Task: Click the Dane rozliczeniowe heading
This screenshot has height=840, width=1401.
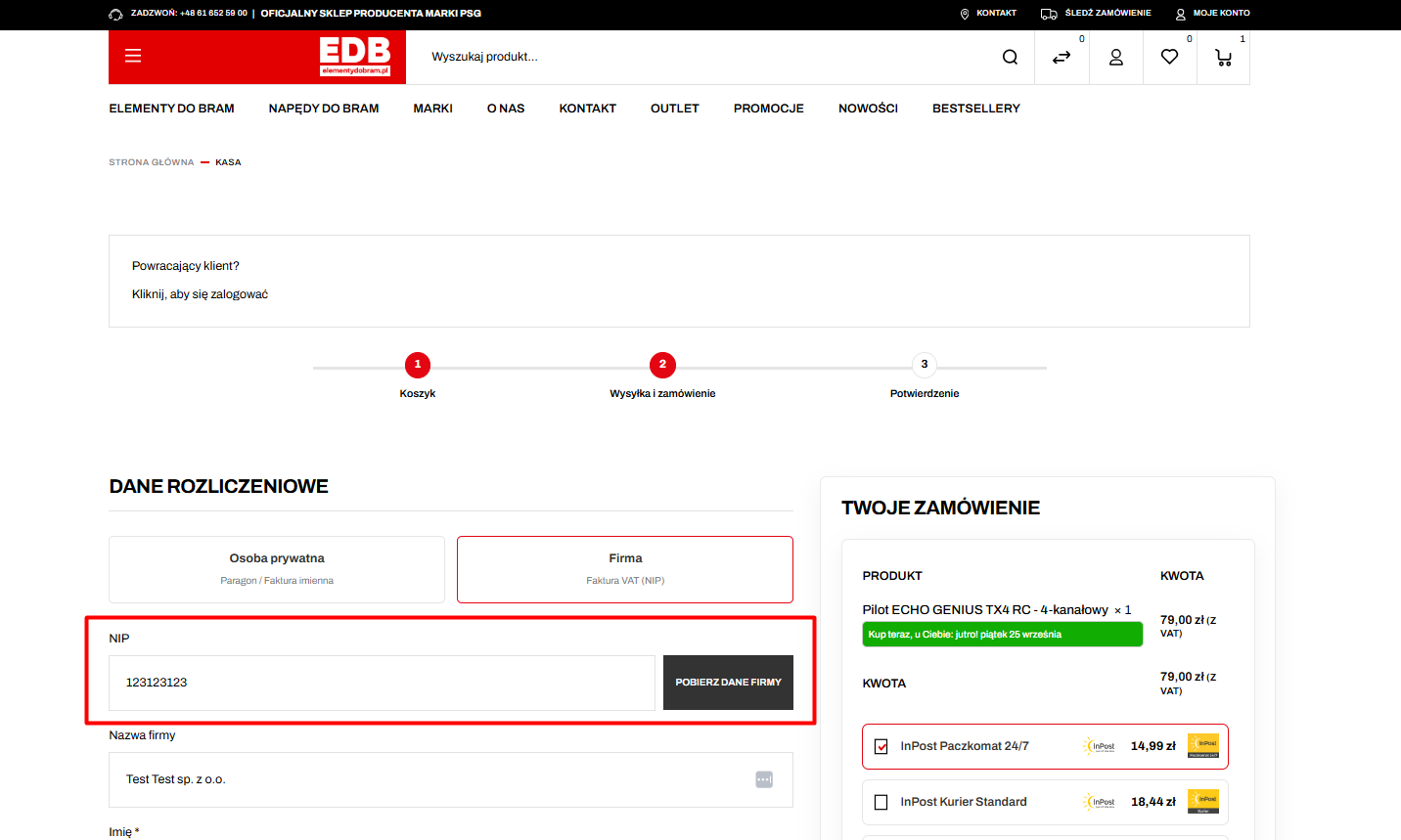Action: (218, 487)
